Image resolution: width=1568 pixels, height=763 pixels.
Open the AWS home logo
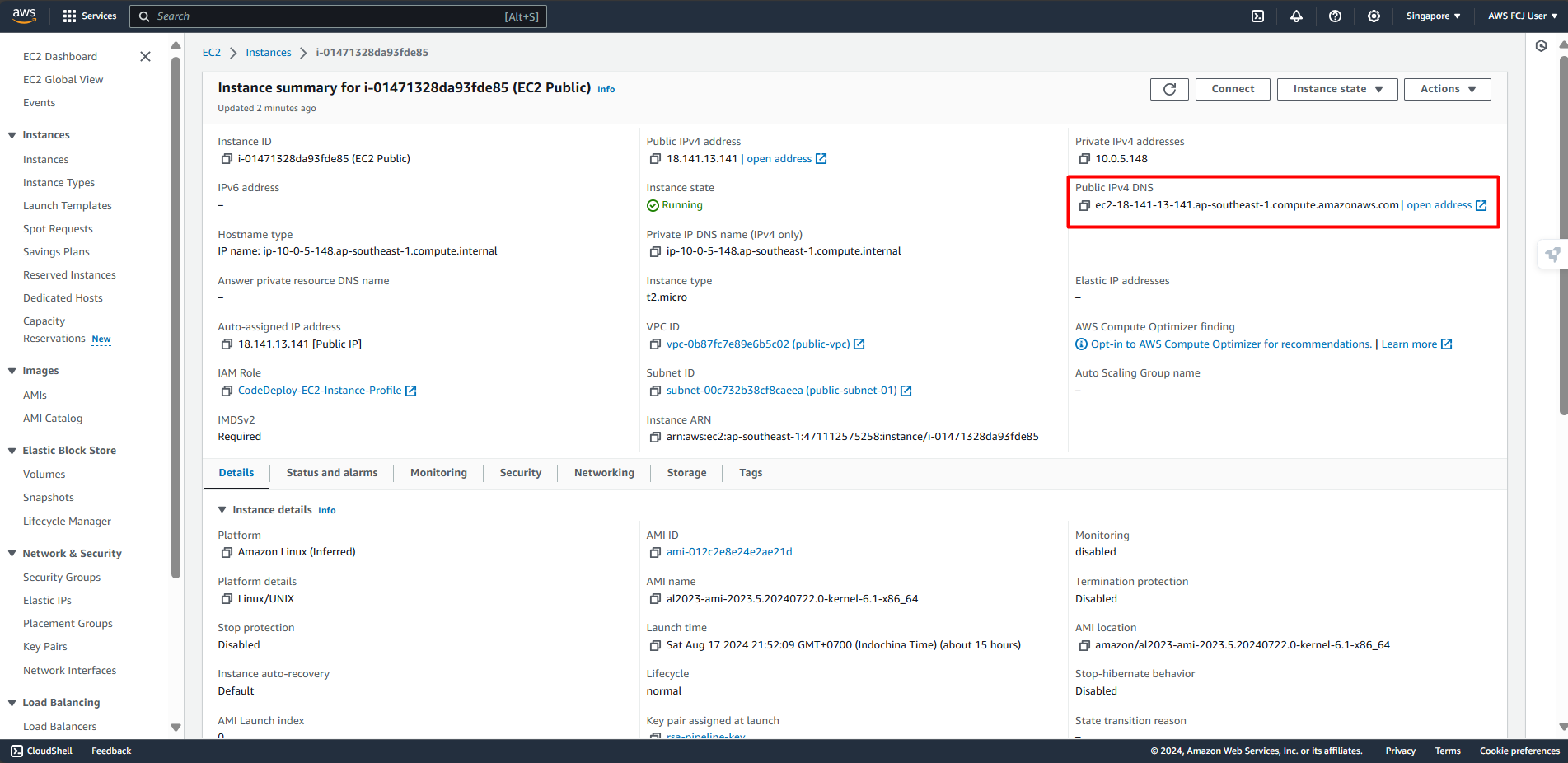coord(24,16)
